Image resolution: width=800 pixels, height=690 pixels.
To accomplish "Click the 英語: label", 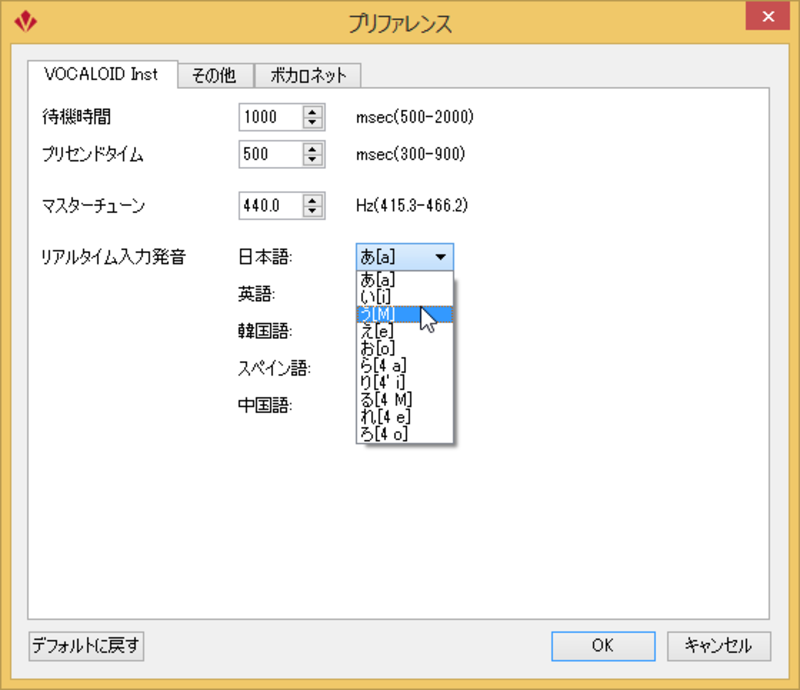I will point(257,294).
